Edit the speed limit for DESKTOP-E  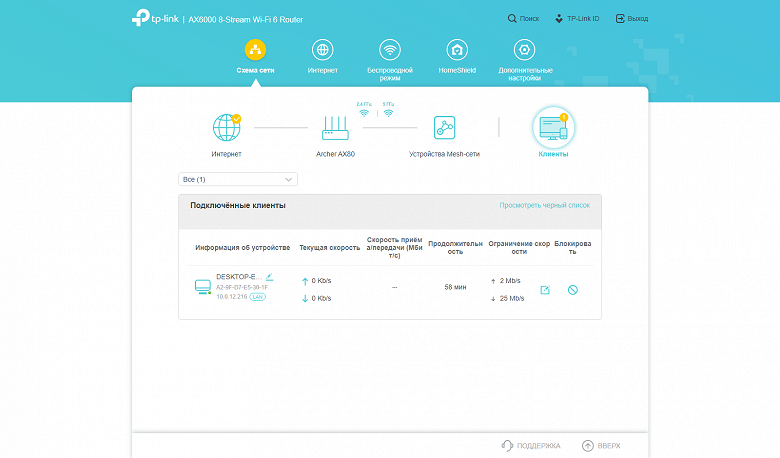(545, 290)
